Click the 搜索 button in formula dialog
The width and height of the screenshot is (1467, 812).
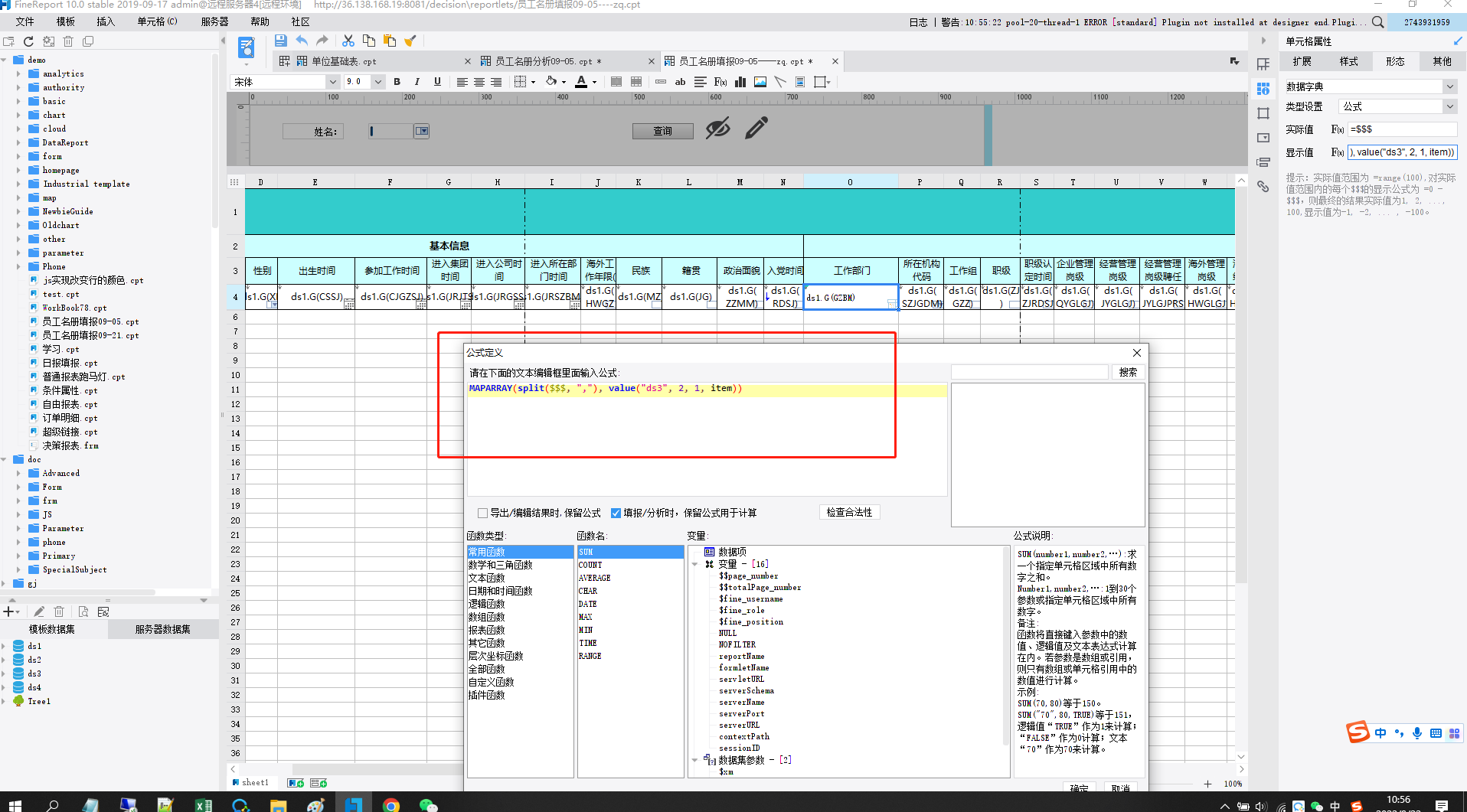coord(1127,372)
